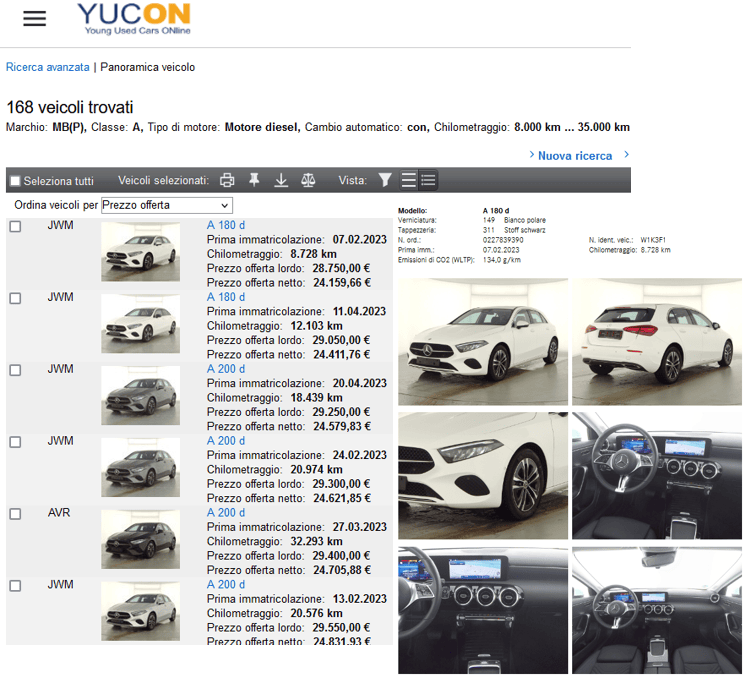
Task: Select the A 180 d 8.728 km checkbox
Action: pos(15,226)
